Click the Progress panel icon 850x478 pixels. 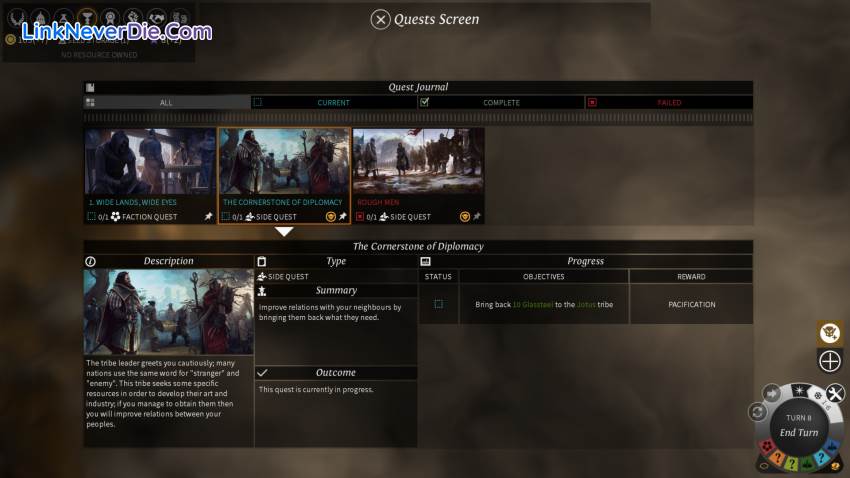(426, 261)
